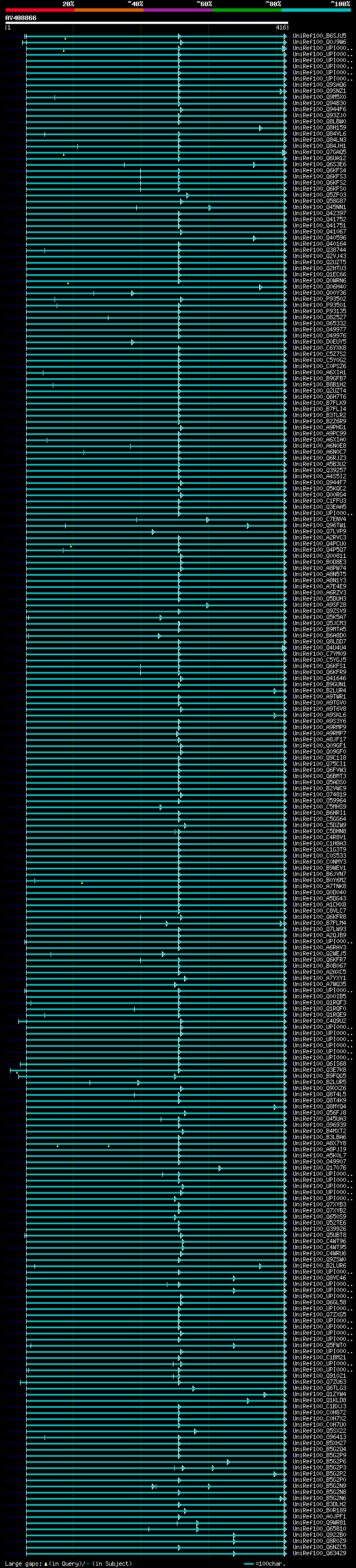356x1568 pixels.
Task: Select hit UniRef100_Q84JH1
Action: 319,146
